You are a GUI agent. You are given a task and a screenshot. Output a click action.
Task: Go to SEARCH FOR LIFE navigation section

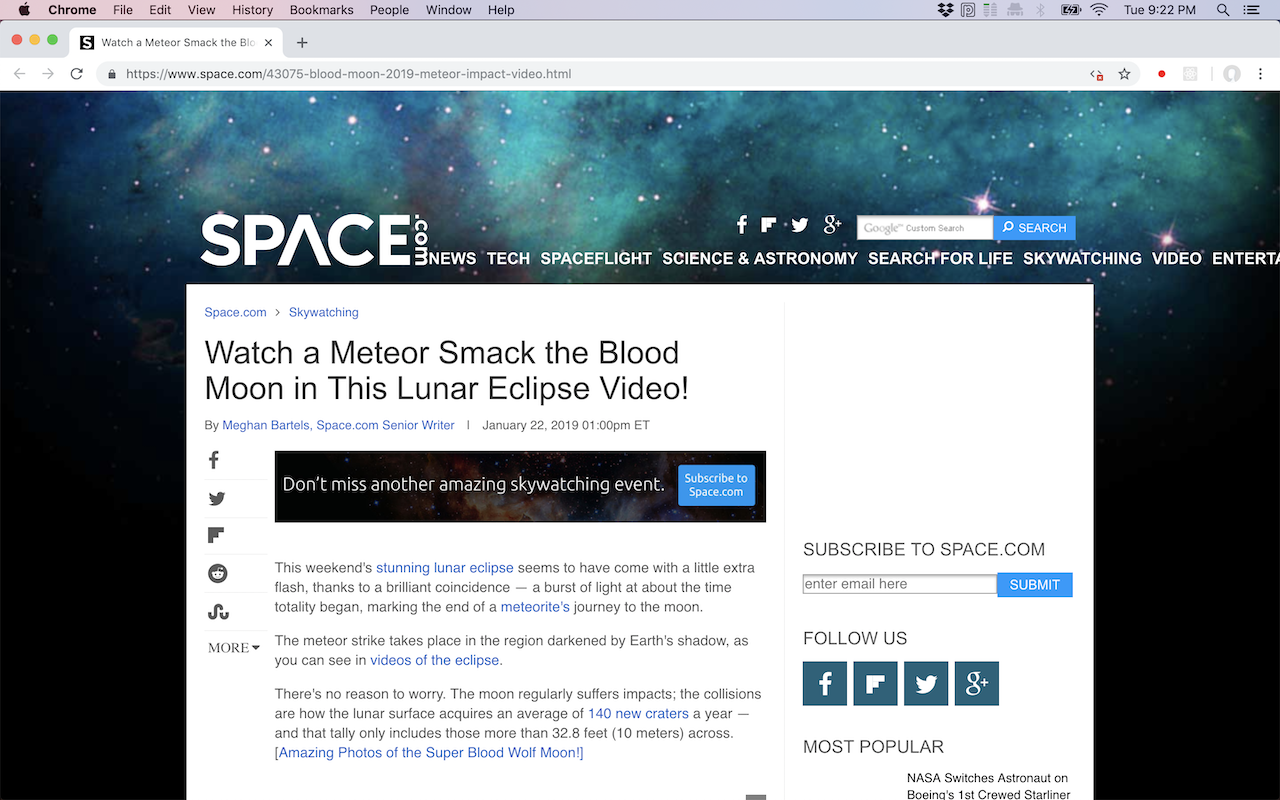click(x=940, y=258)
